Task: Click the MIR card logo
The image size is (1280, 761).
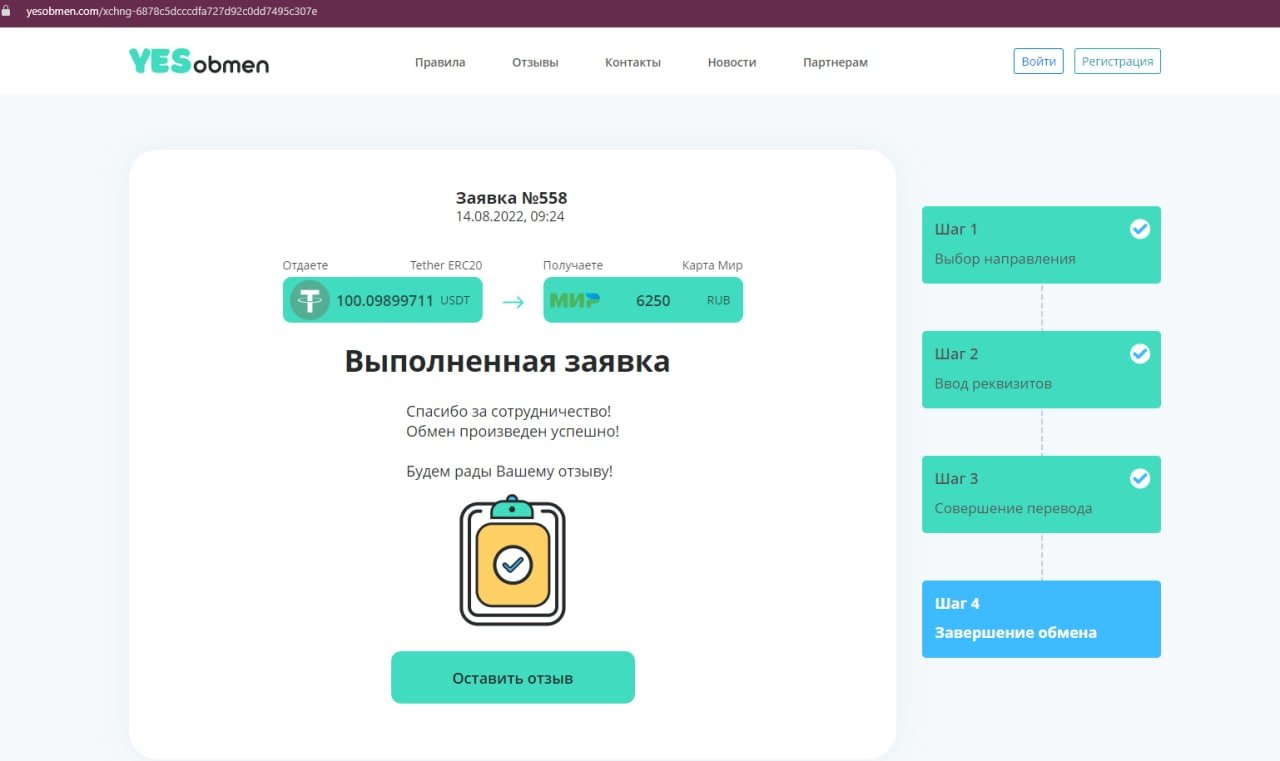Action: [x=575, y=300]
